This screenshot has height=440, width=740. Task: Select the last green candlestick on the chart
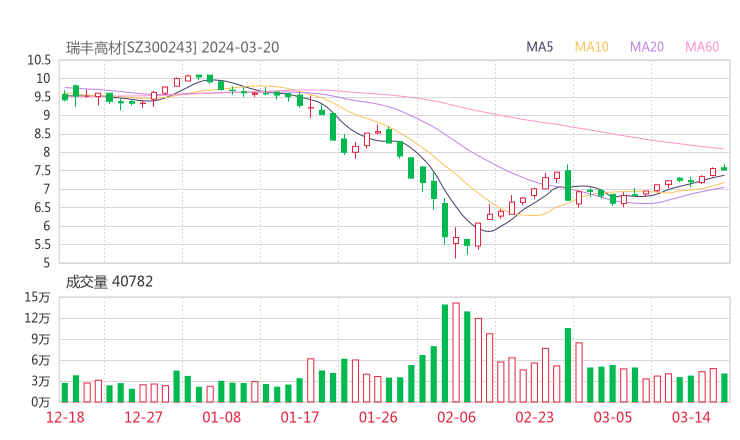tap(724, 168)
